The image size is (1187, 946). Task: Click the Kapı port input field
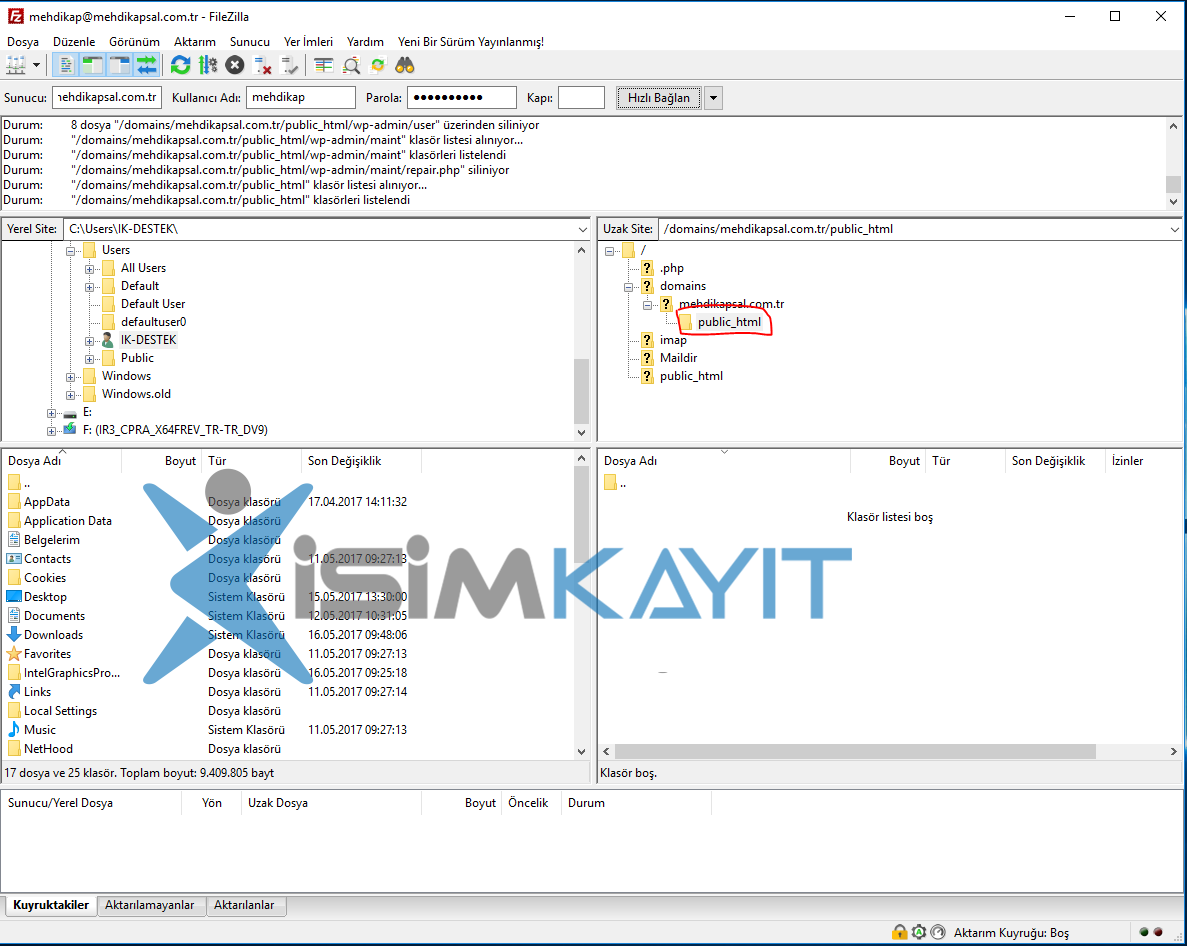pos(581,98)
